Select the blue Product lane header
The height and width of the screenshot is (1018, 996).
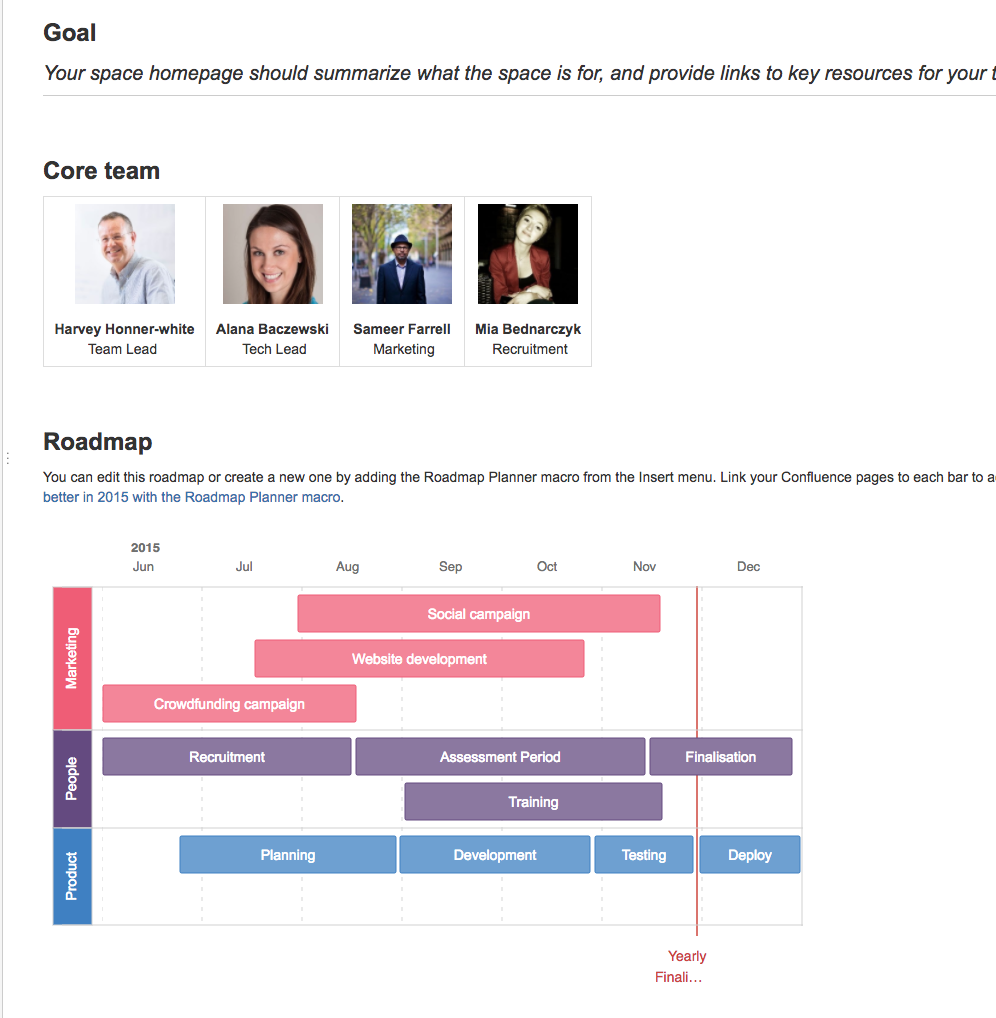point(72,876)
